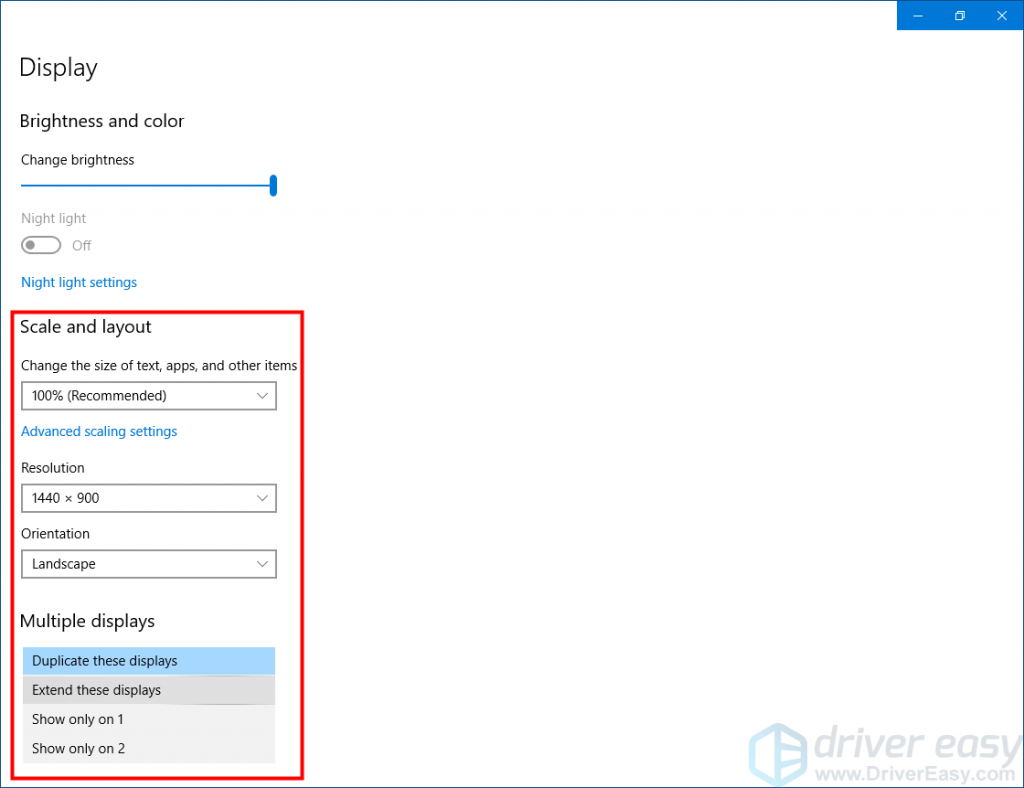Click the Orientation dropdown chevron arrow
1024x788 pixels.
click(x=263, y=564)
